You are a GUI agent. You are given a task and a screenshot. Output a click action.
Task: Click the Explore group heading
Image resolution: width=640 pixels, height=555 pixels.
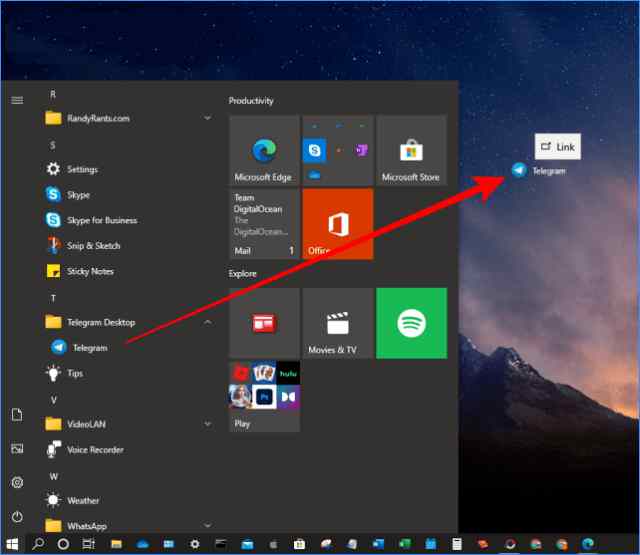(x=242, y=273)
